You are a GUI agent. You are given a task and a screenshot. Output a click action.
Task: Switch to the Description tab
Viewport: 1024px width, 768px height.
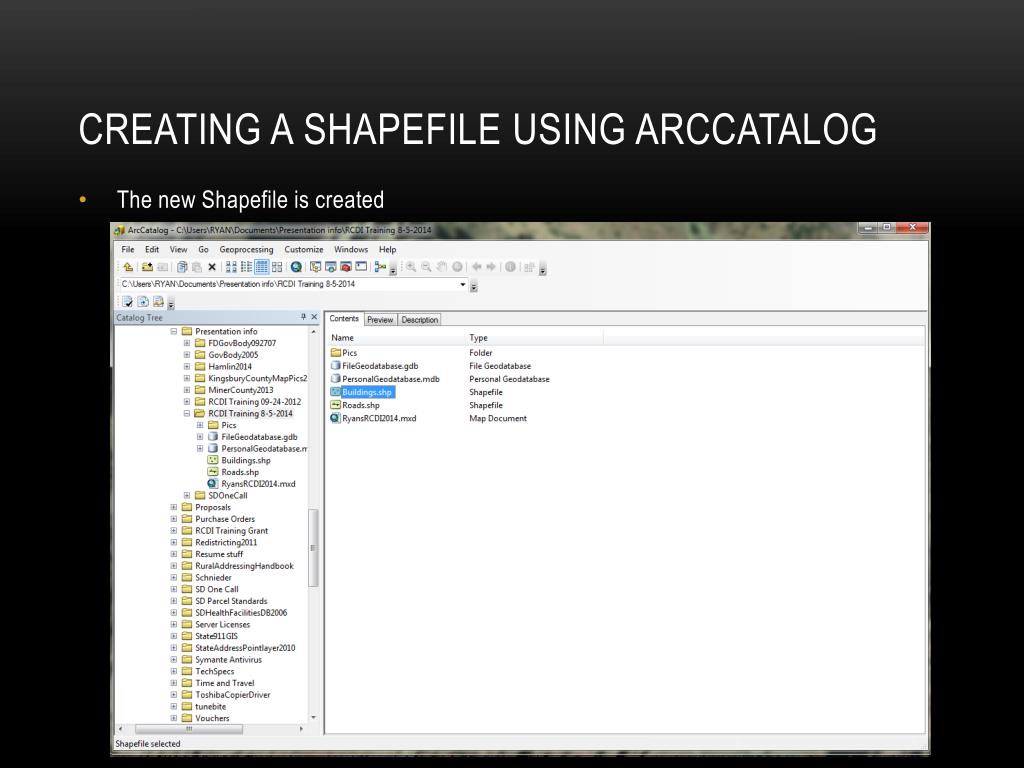tap(420, 320)
